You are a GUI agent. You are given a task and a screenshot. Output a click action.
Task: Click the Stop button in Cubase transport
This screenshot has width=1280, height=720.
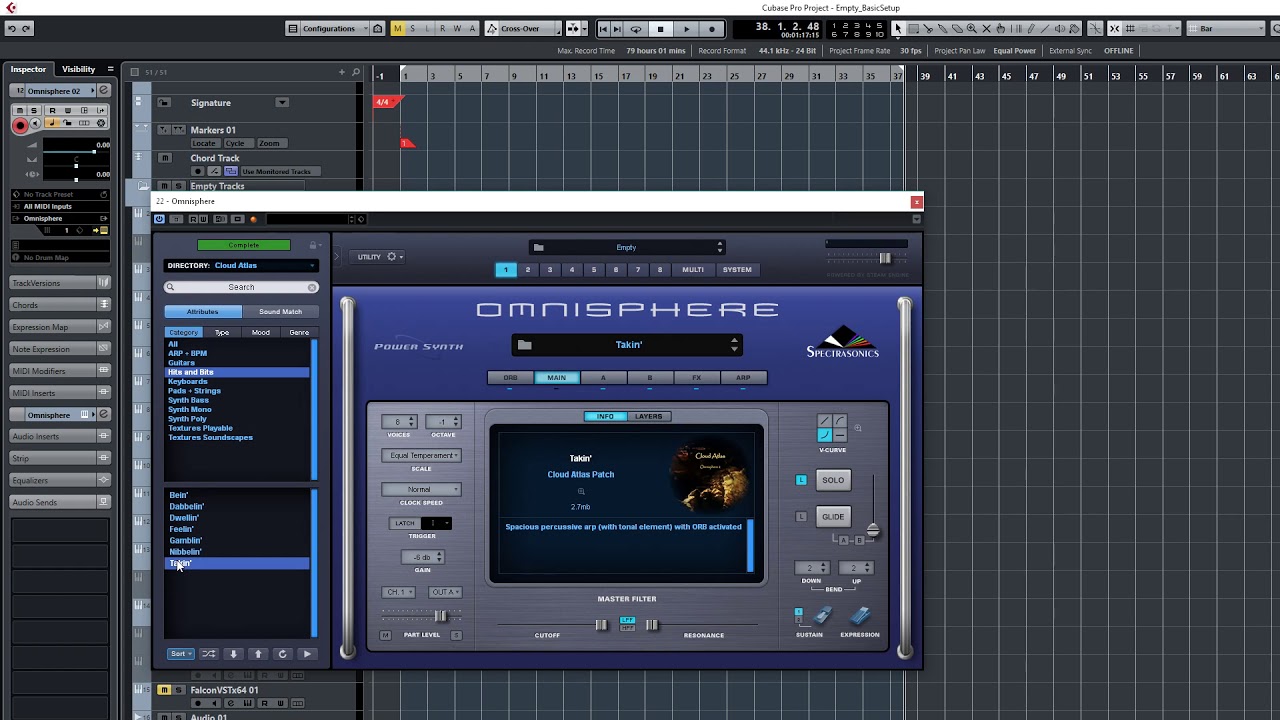660,29
